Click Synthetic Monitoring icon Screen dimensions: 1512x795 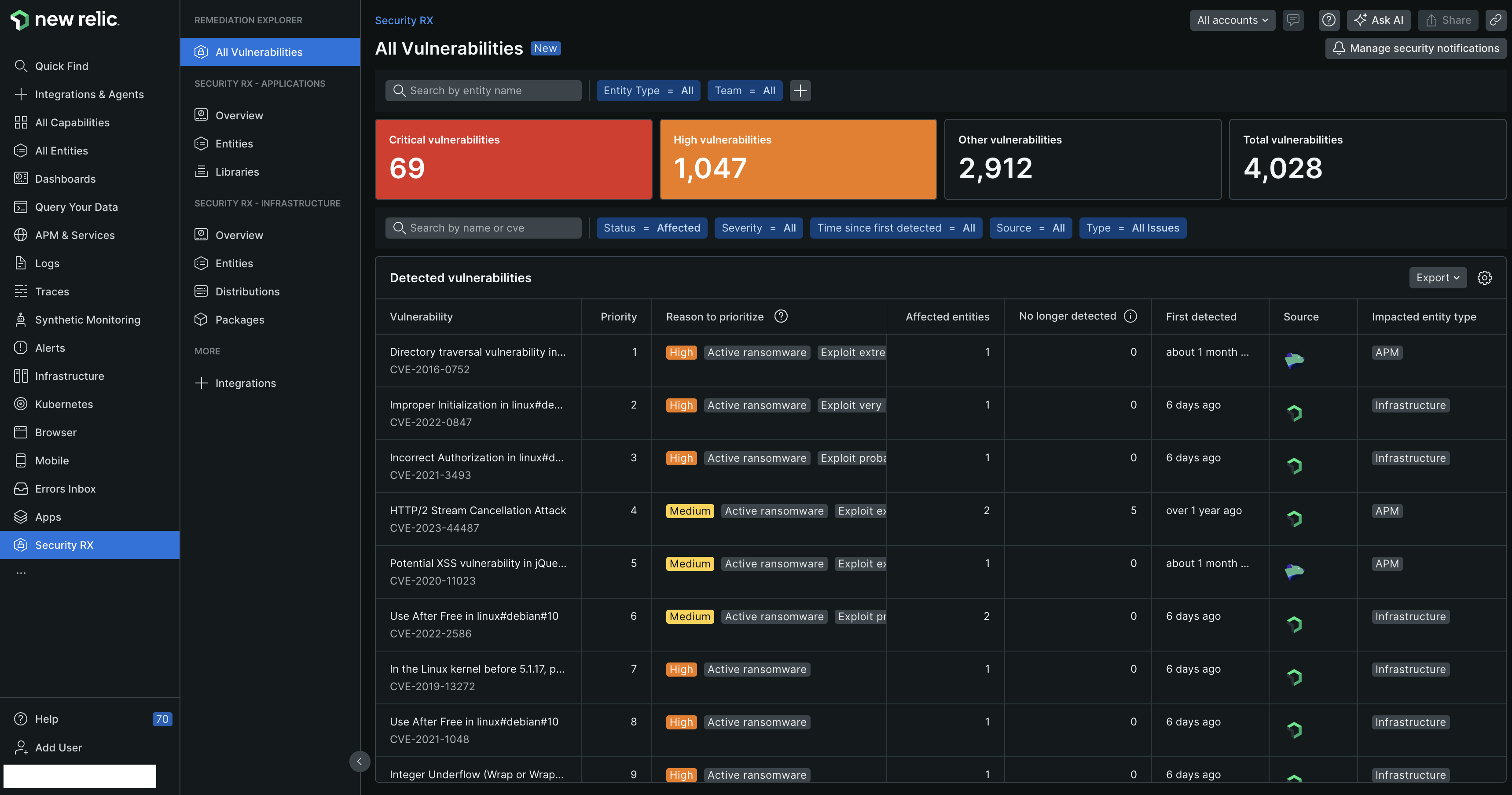pyautogui.click(x=21, y=320)
